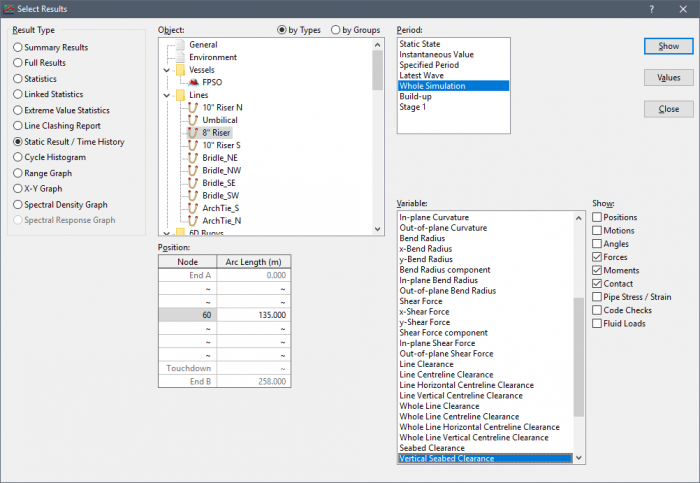Select Specified Period entry
Screen dimensions: 700x483
(x=453, y=65)
